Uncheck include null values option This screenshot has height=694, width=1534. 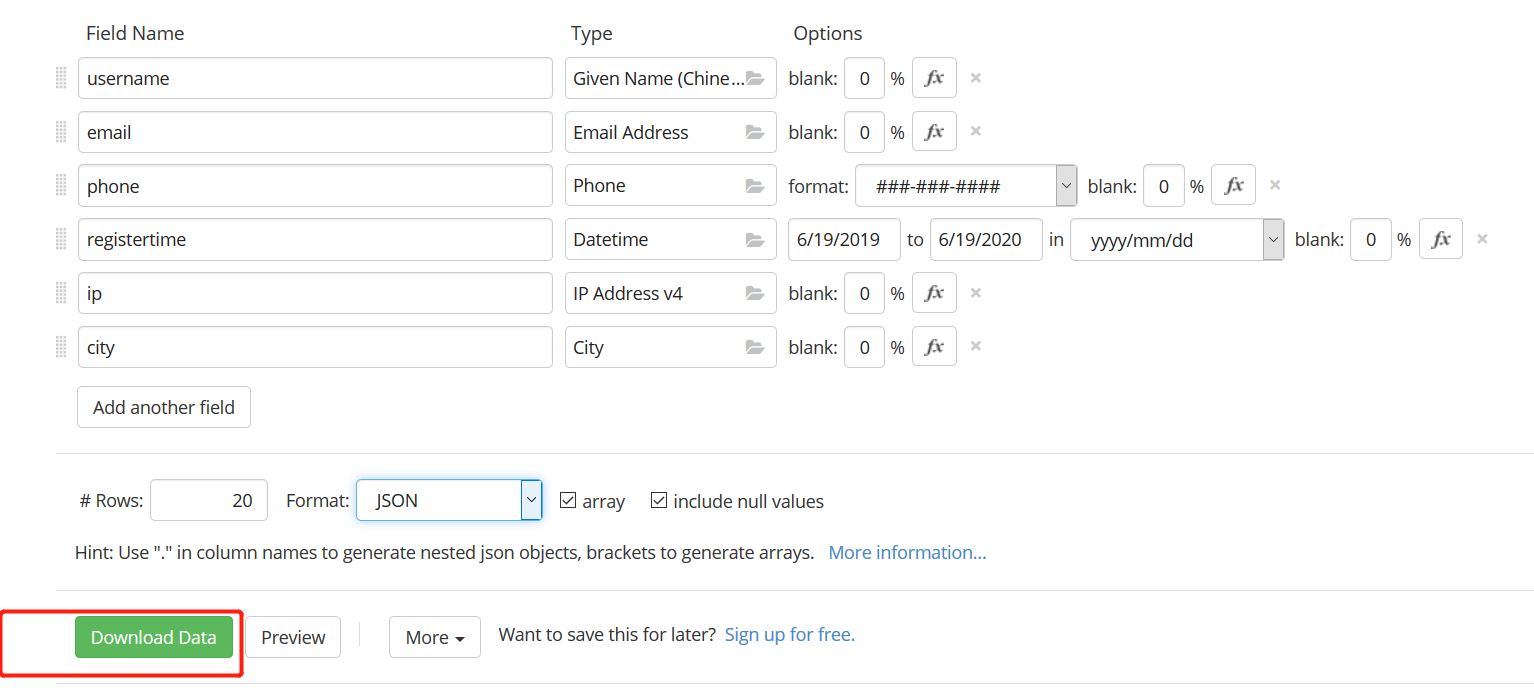659,501
